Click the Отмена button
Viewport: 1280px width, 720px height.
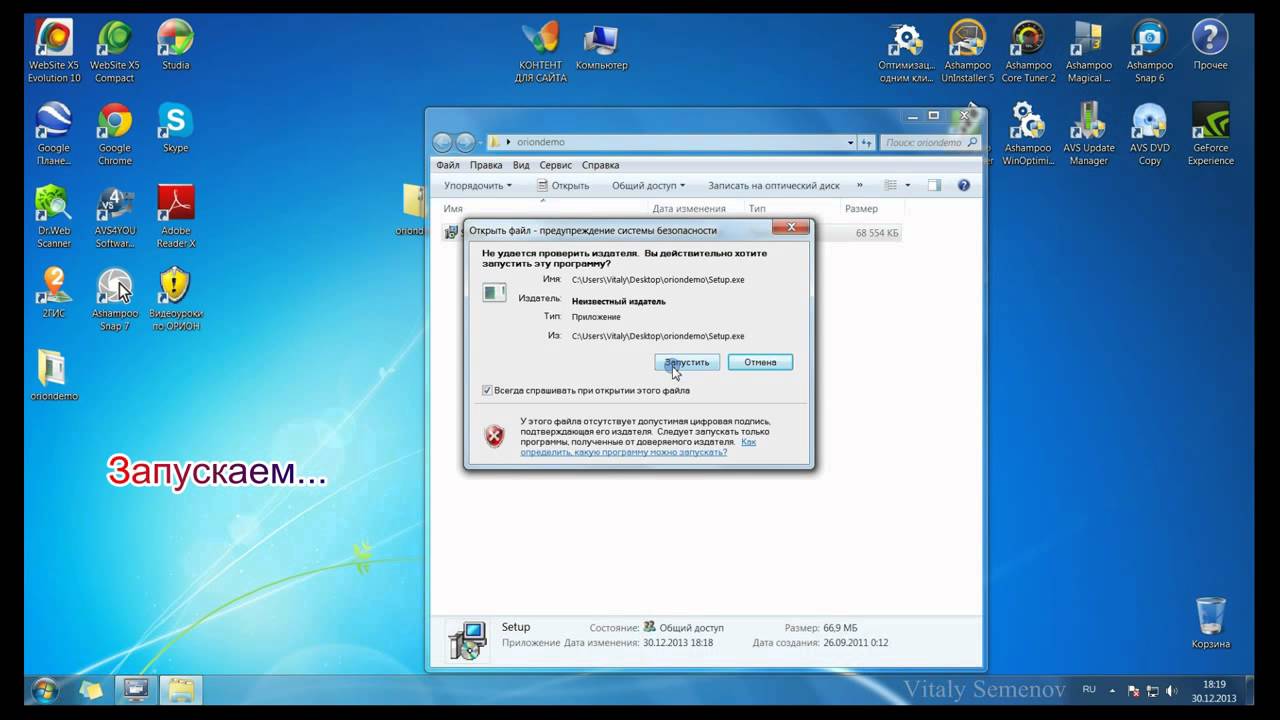pos(760,362)
